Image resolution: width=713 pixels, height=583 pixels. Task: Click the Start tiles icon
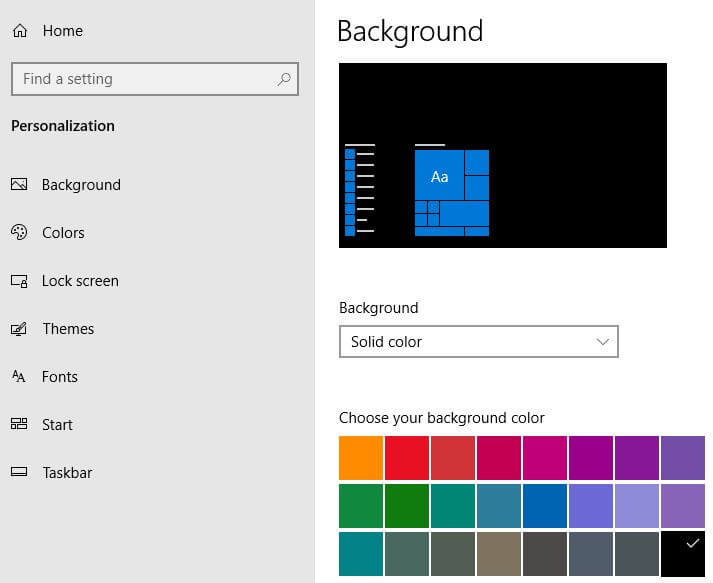(19, 425)
